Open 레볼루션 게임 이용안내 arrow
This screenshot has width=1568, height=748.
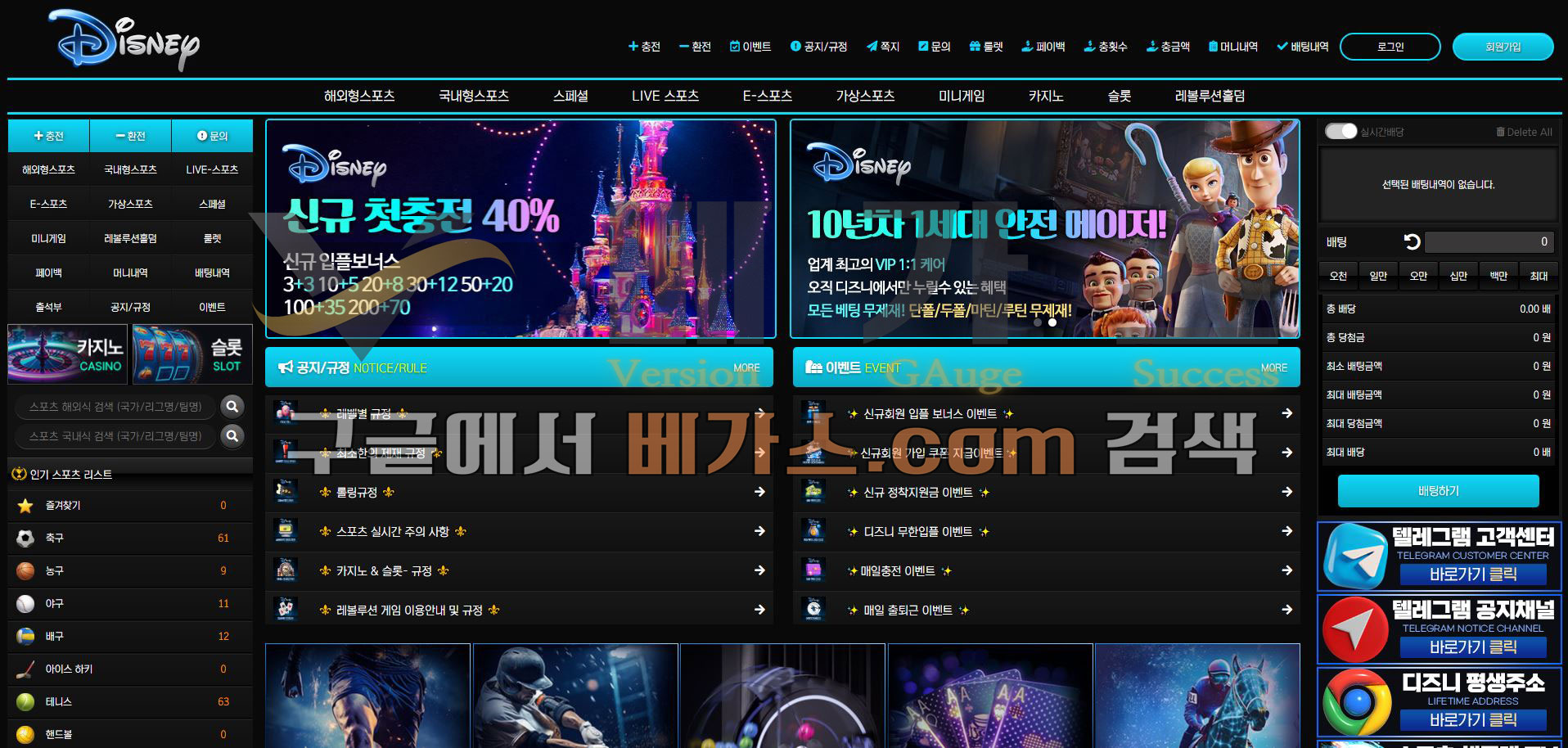pyautogui.click(x=759, y=610)
